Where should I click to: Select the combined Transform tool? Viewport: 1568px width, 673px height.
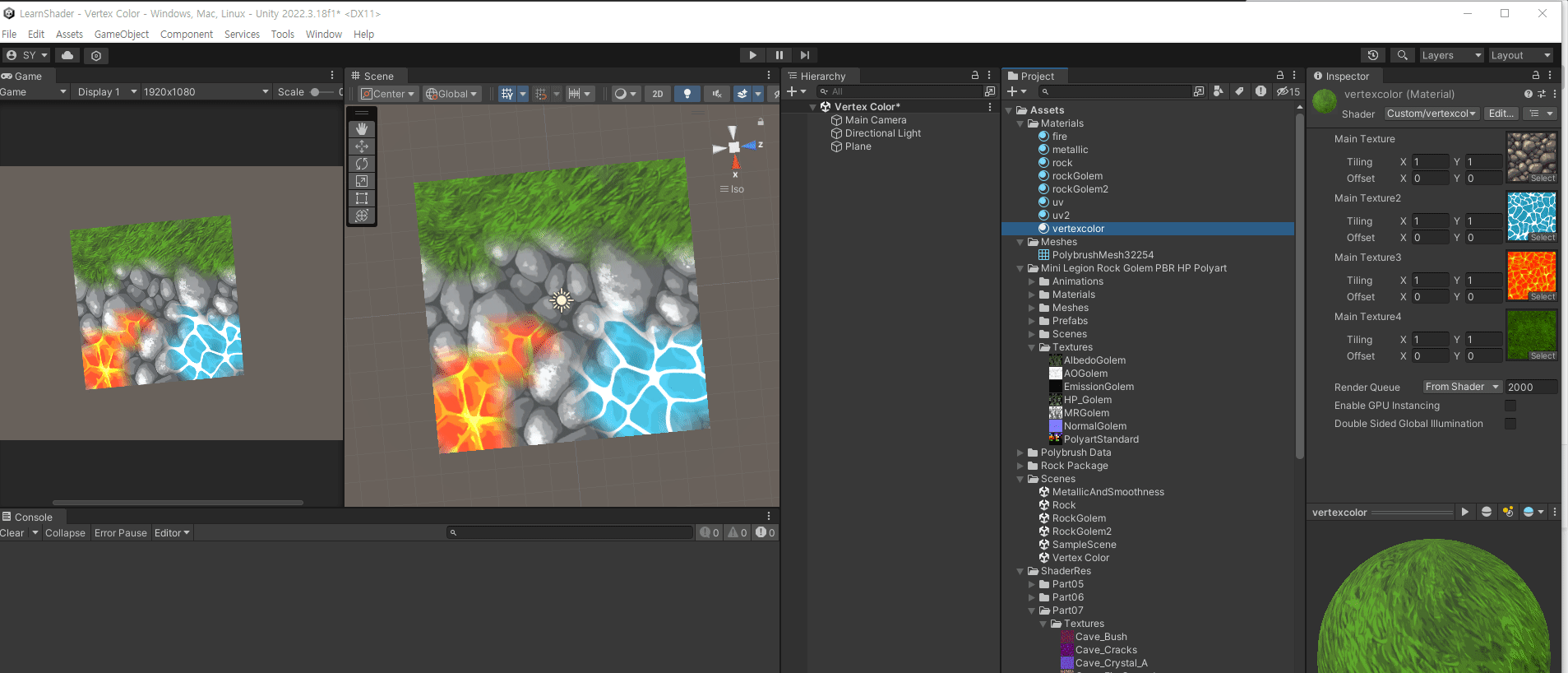(x=362, y=216)
